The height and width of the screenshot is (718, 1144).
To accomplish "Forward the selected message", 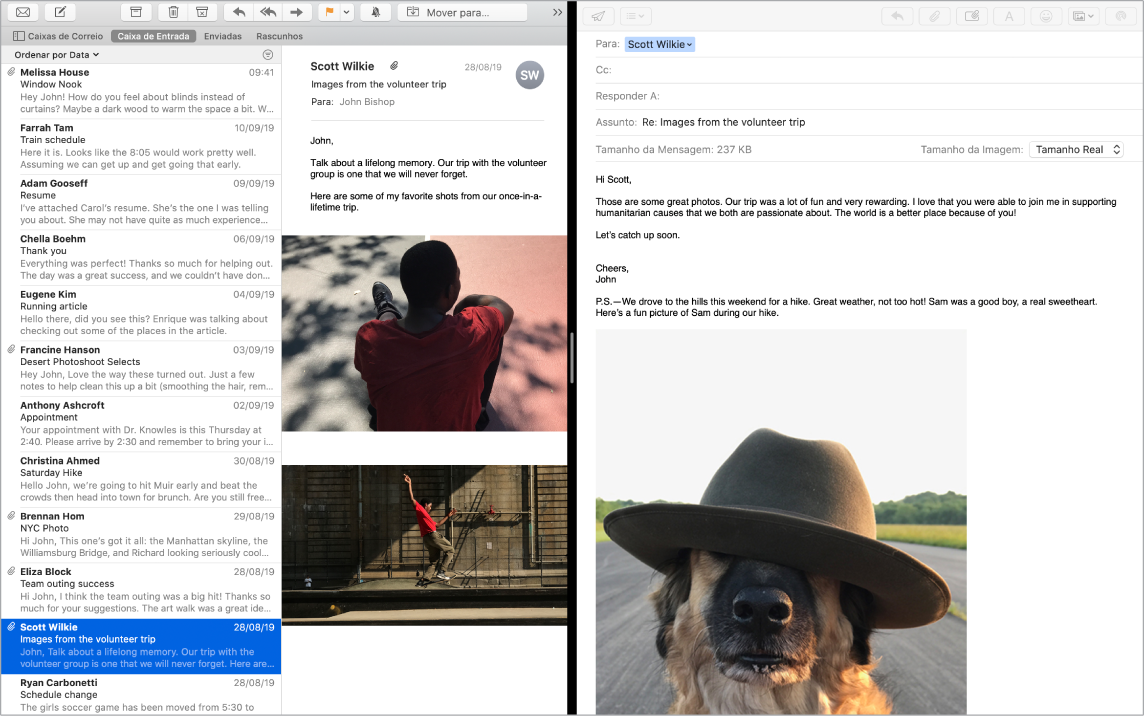I will coord(296,13).
